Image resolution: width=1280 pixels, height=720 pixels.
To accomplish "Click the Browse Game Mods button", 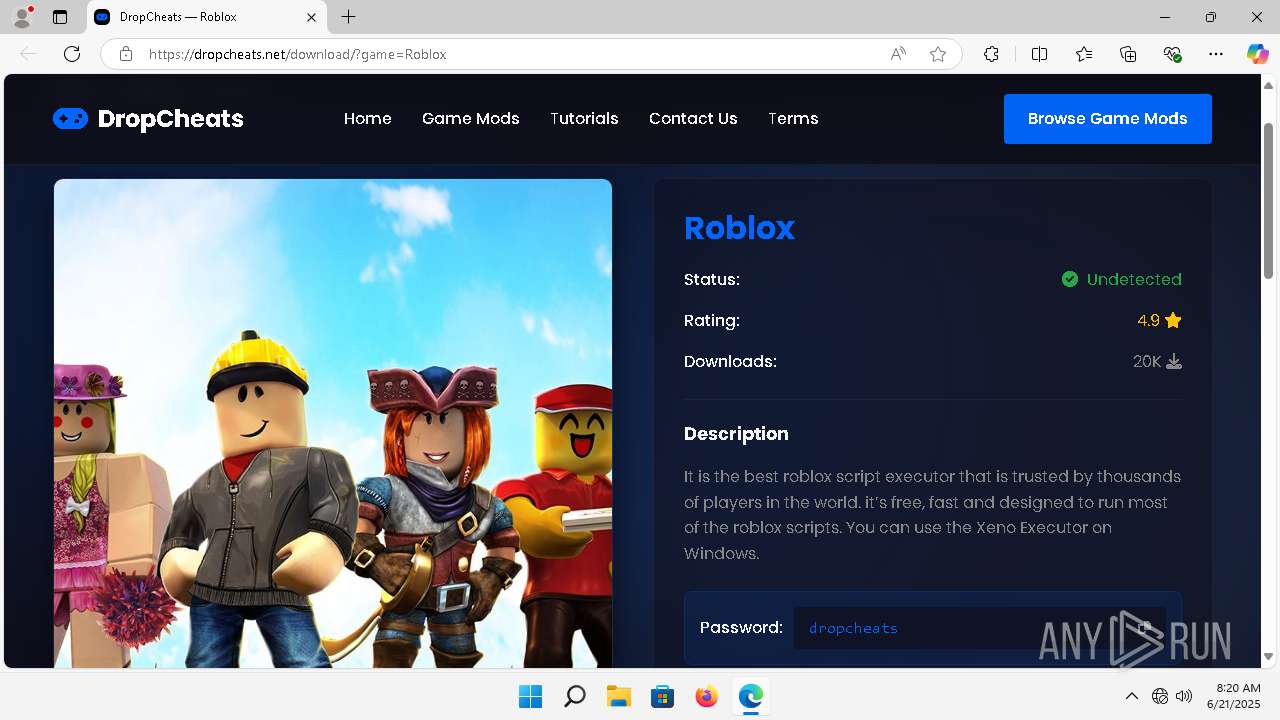I will pyautogui.click(x=1108, y=119).
